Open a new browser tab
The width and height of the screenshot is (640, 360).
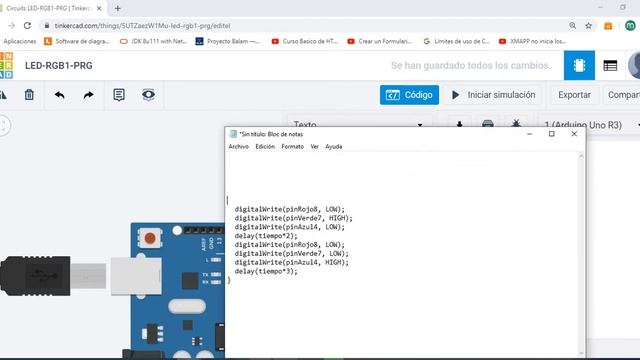coord(118,8)
